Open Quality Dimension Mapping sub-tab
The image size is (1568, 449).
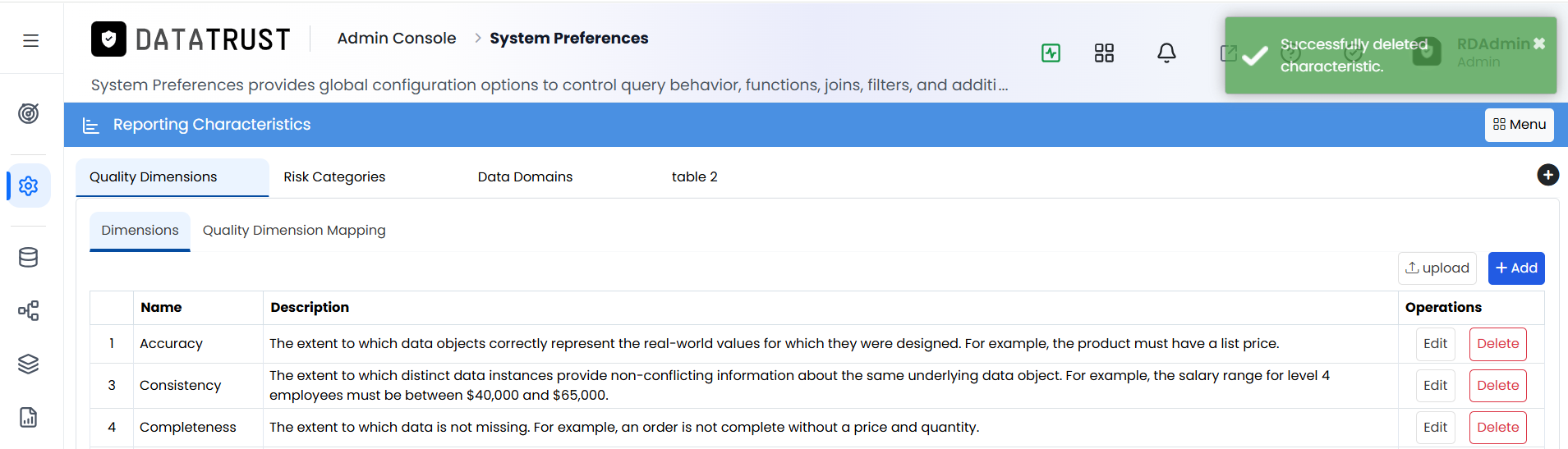click(x=294, y=231)
